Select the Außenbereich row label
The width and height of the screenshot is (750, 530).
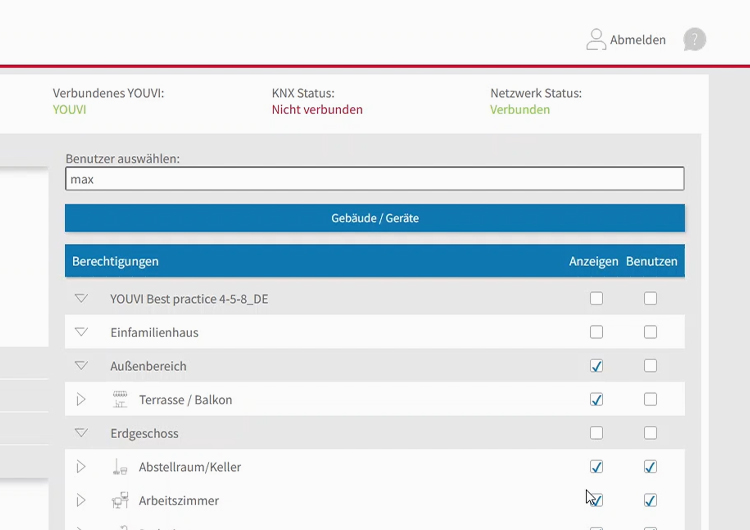148,366
